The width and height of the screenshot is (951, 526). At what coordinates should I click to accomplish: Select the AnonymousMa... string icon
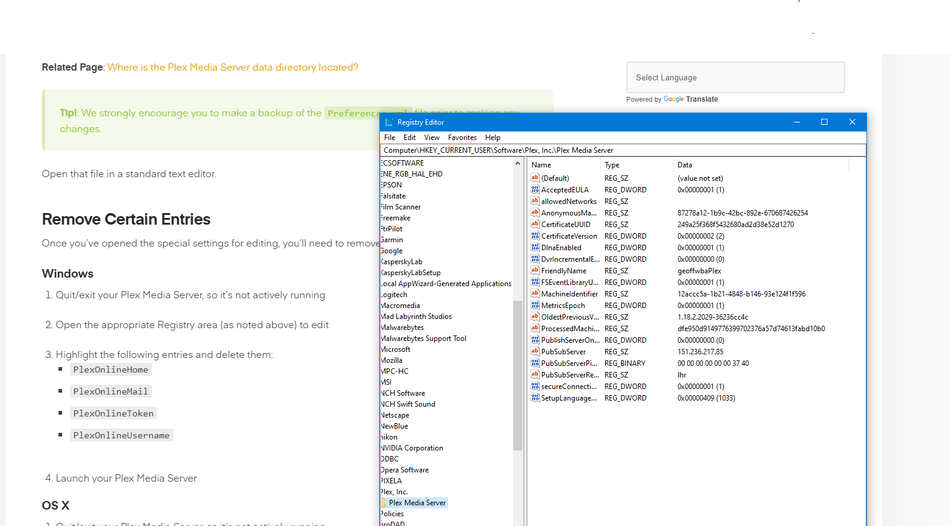click(535, 213)
